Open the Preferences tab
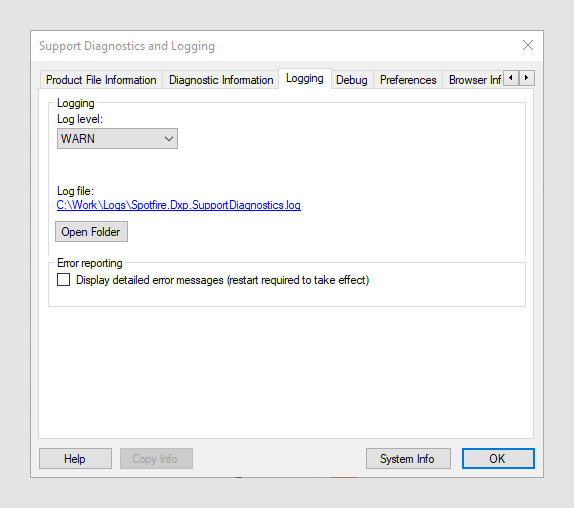Image resolution: width=574 pixels, height=508 pixels. click(x=408, y=80)
